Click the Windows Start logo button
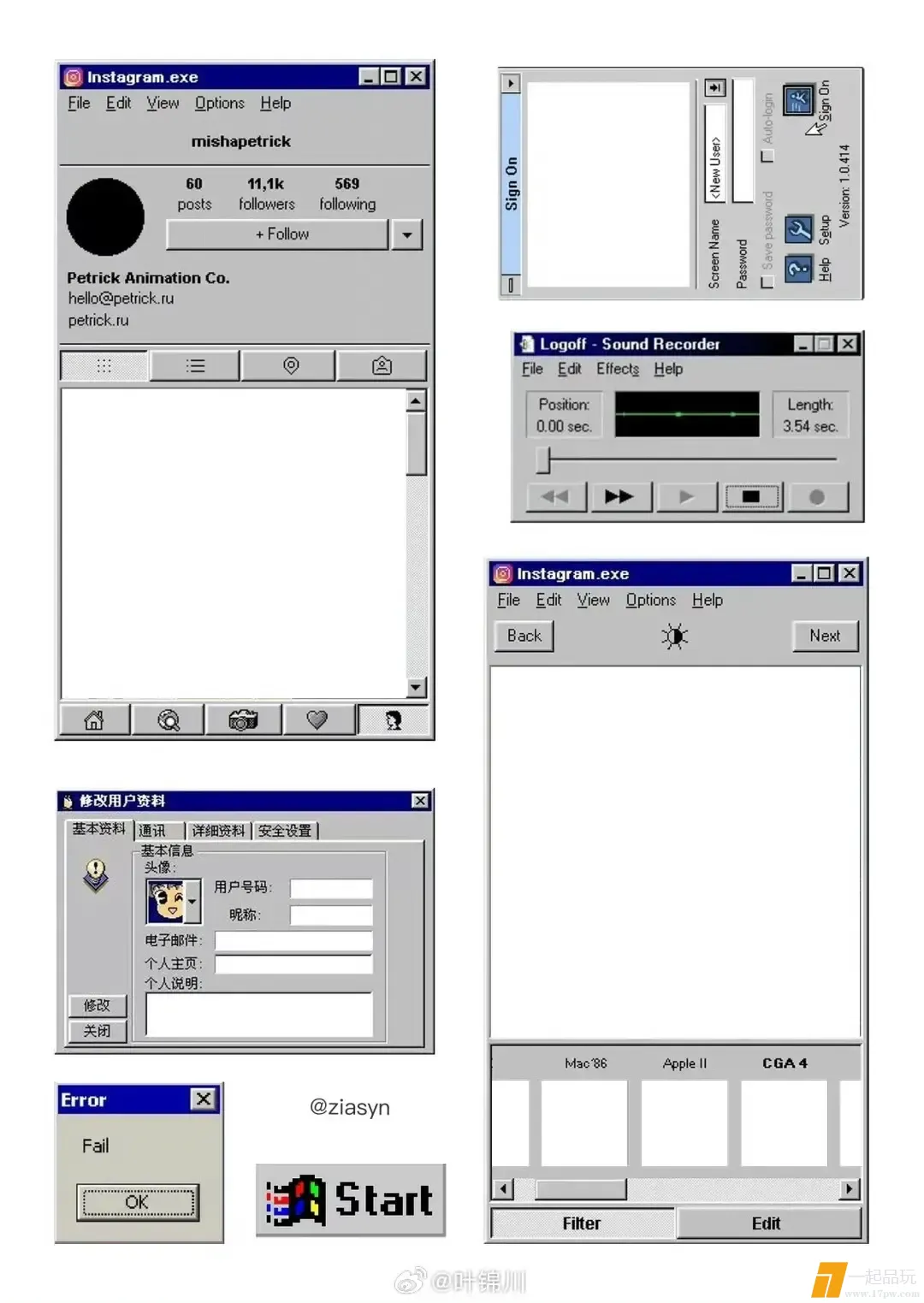The image size is (924, 1303). pyautogui.click(x=351, y=1200)
